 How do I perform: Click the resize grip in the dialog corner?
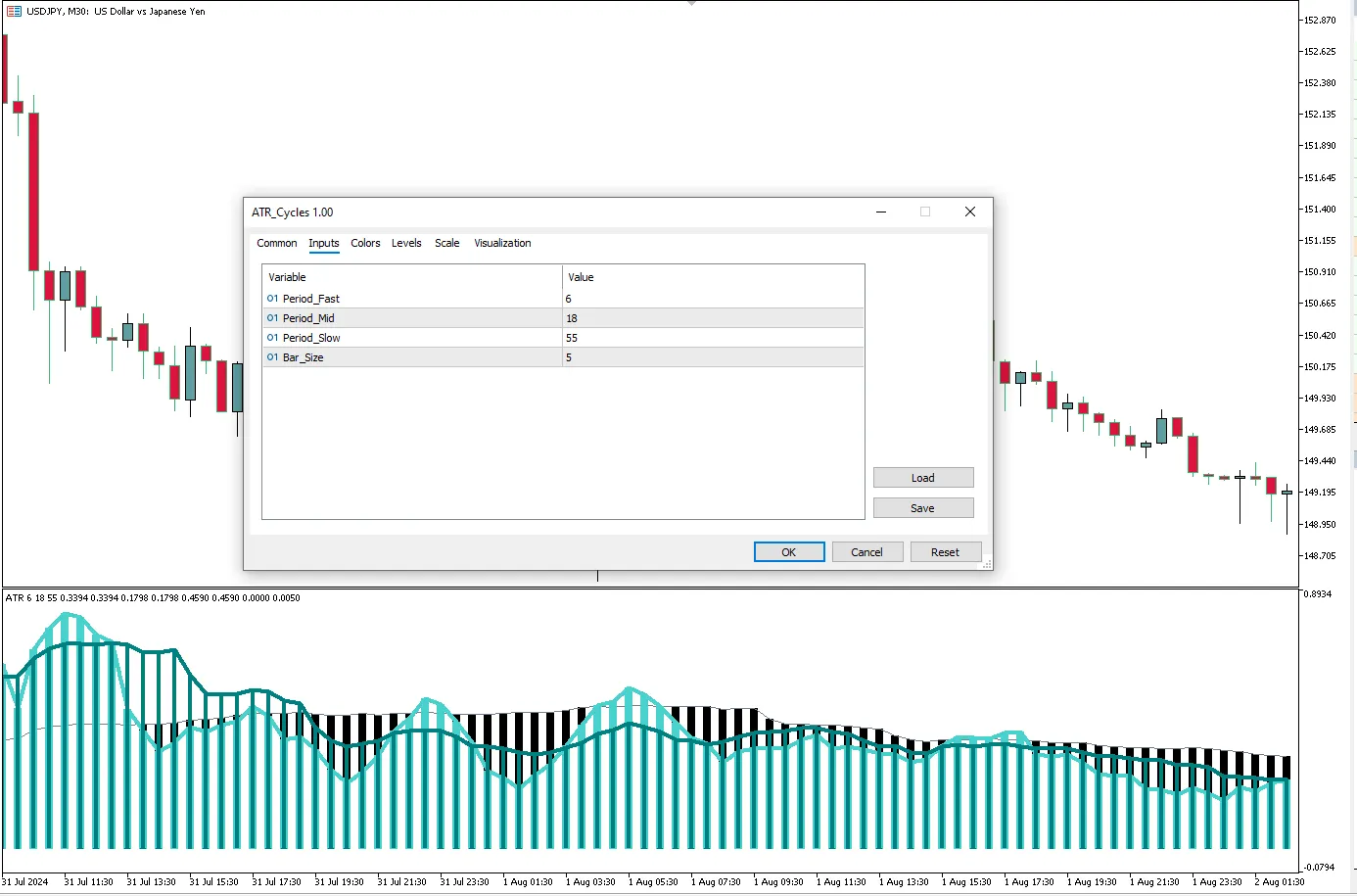[987, 564]
